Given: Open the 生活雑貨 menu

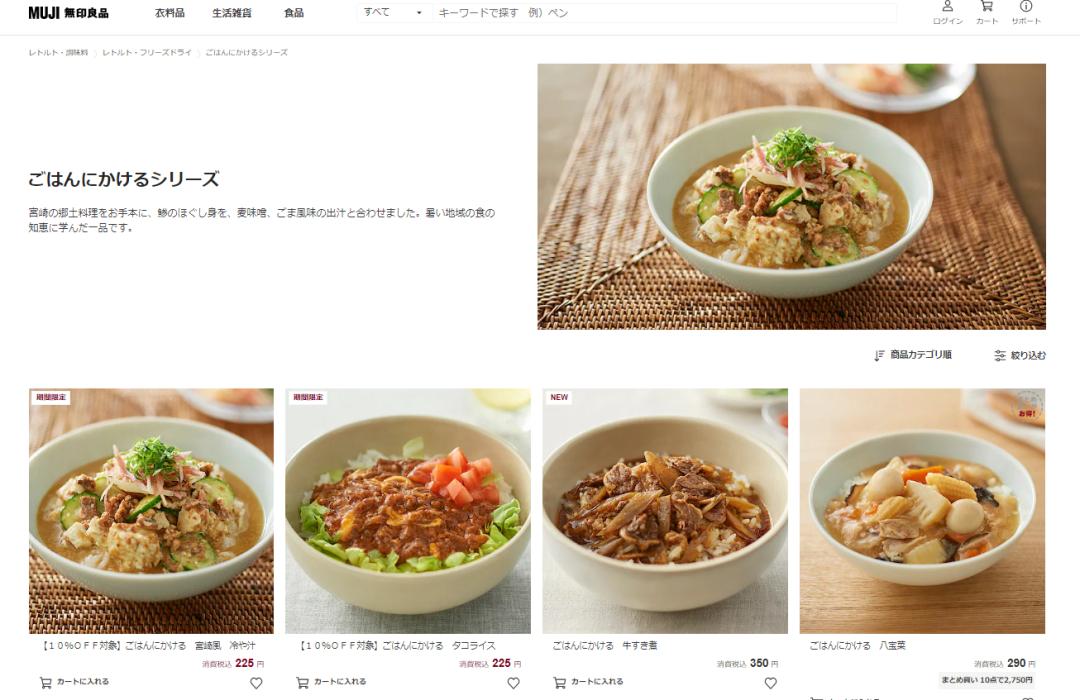Looking at the screenshot, I should 231,13.
